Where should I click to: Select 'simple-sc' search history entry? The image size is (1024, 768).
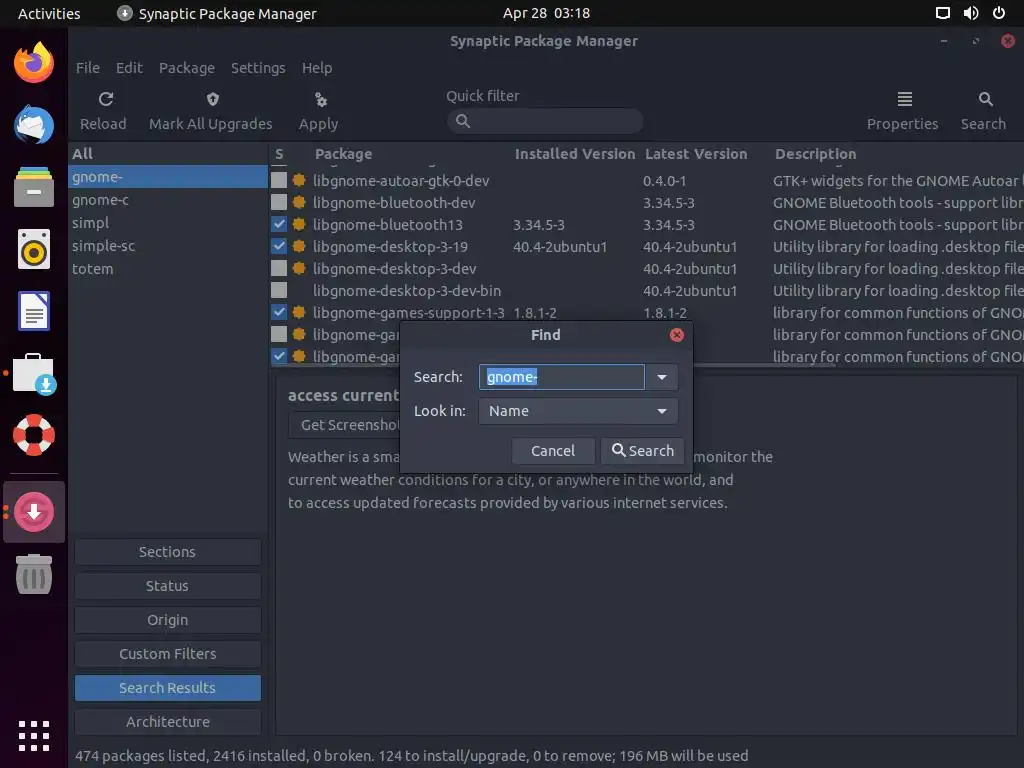pyautogui.click(x=168, y=246)
